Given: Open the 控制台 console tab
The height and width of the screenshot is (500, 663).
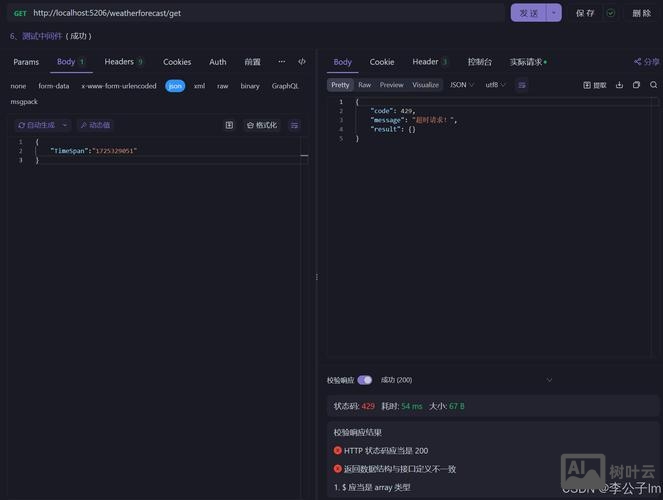Looking at the screenshot, I should tap(479, 62).
